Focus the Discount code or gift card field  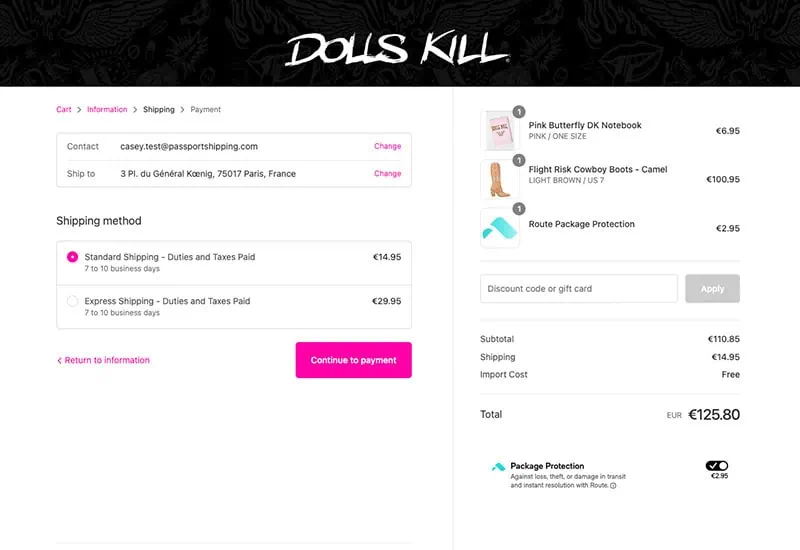tap(579, 289)
